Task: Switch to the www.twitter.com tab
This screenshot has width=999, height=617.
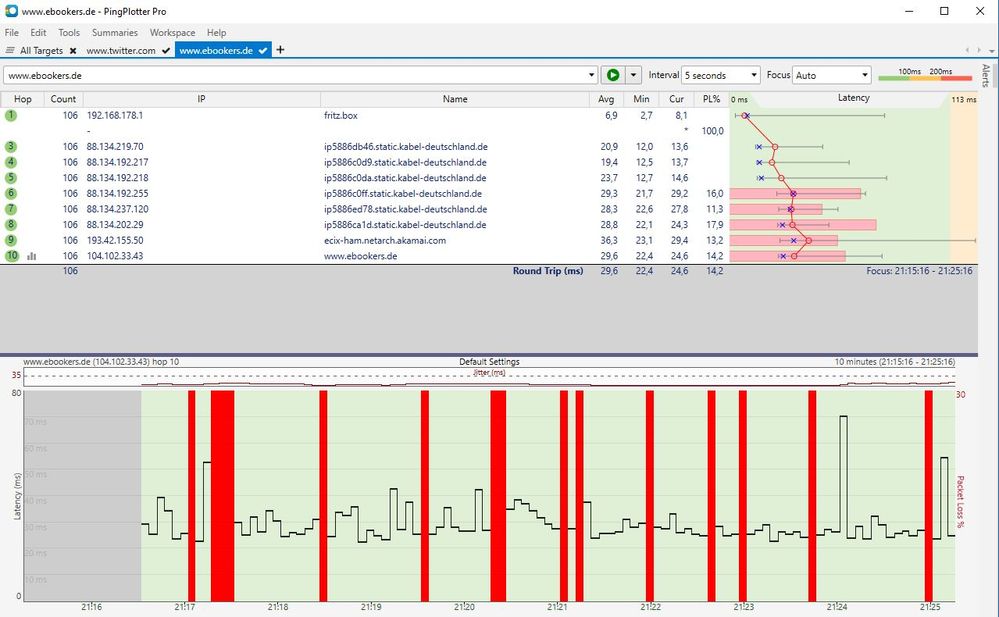Action: pyautogui.click(x=120, y=51)
